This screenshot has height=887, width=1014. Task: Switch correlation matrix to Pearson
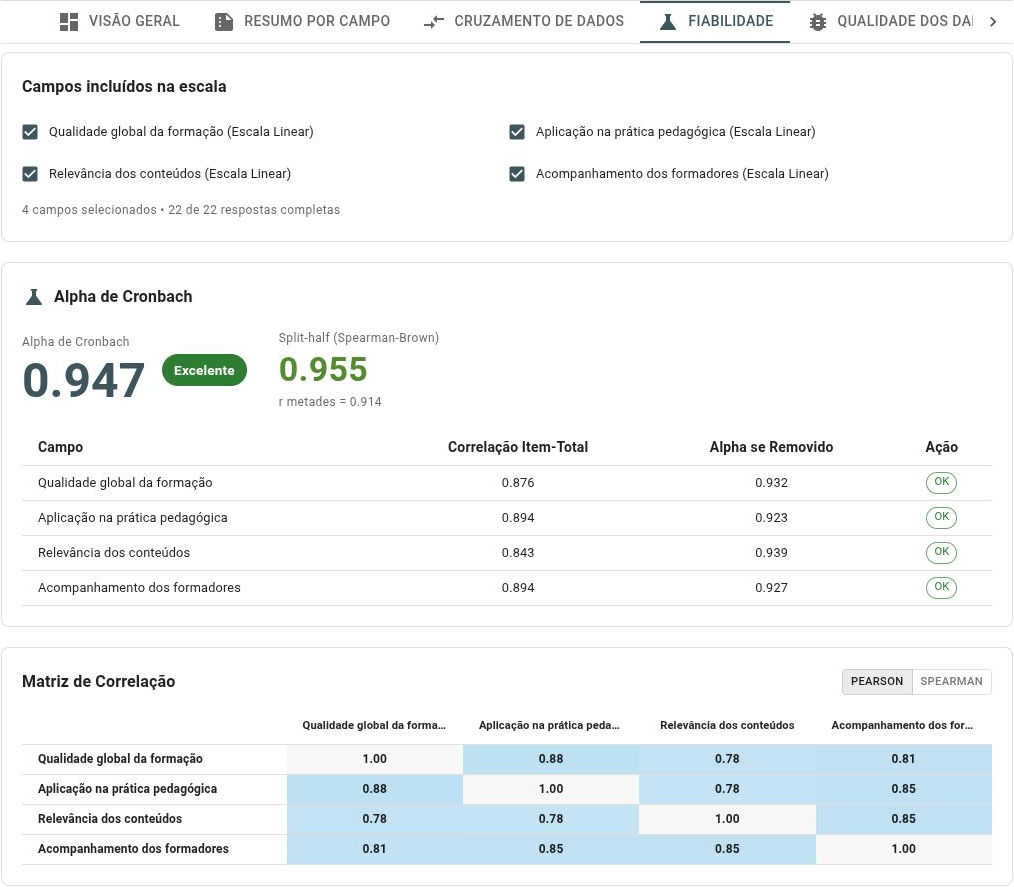coord(877,681)
